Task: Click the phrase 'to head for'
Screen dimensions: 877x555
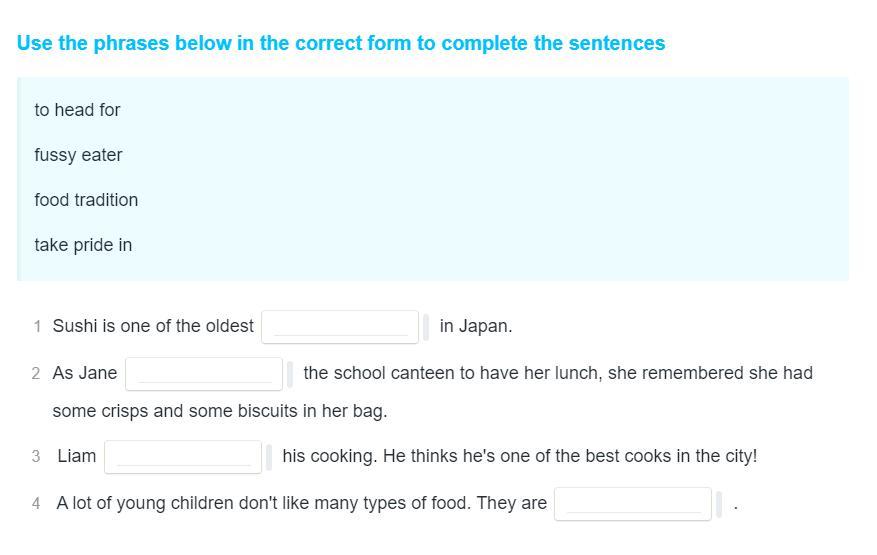Action: coord(77,110)
